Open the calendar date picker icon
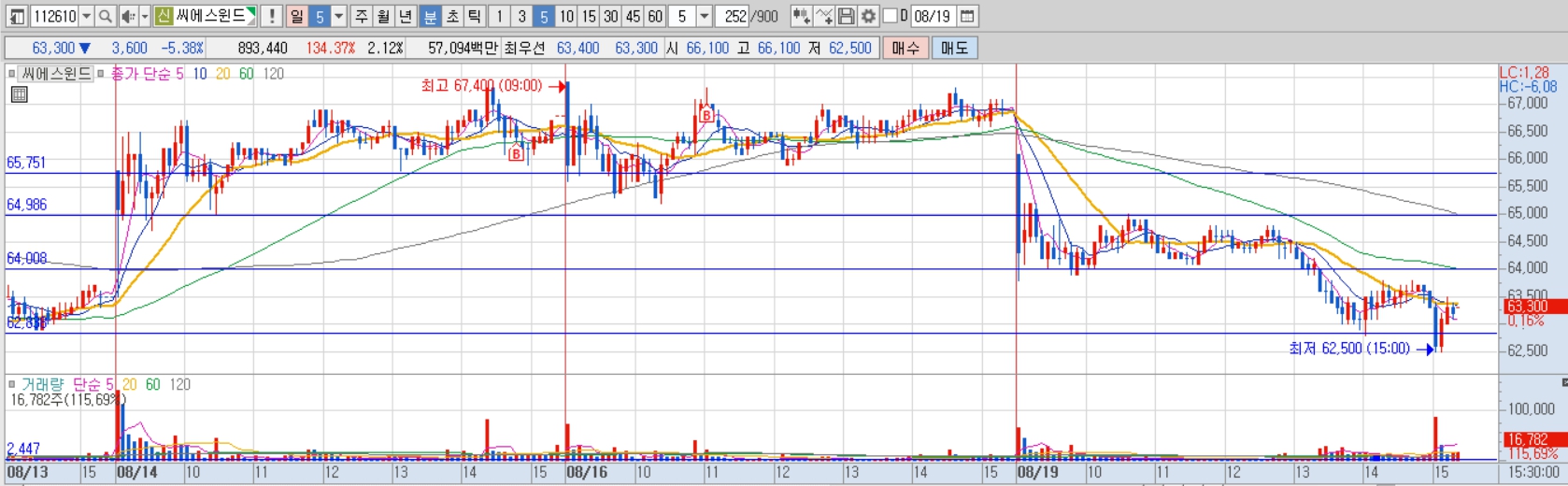The width and height of the screenshot is (1568, 486). (967, 16)
